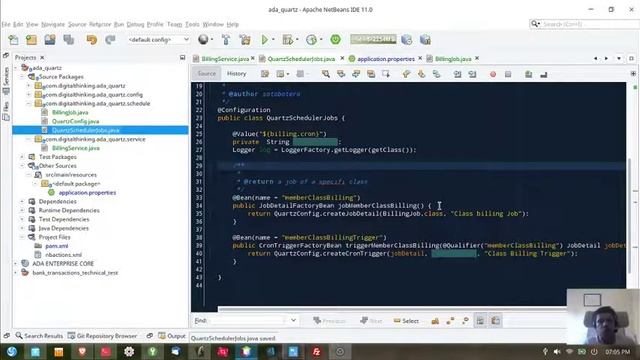
Task: Open the Navigate menu
Action: (x=53, y=24)
